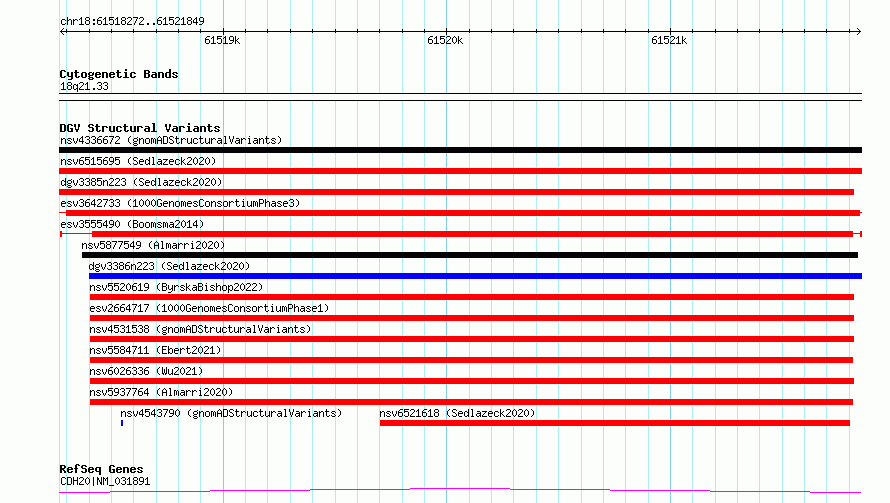This screenshot has width=890, height=503.
Task: Select small blue nsv4543790 variant marker
Action: click(122, 423)
